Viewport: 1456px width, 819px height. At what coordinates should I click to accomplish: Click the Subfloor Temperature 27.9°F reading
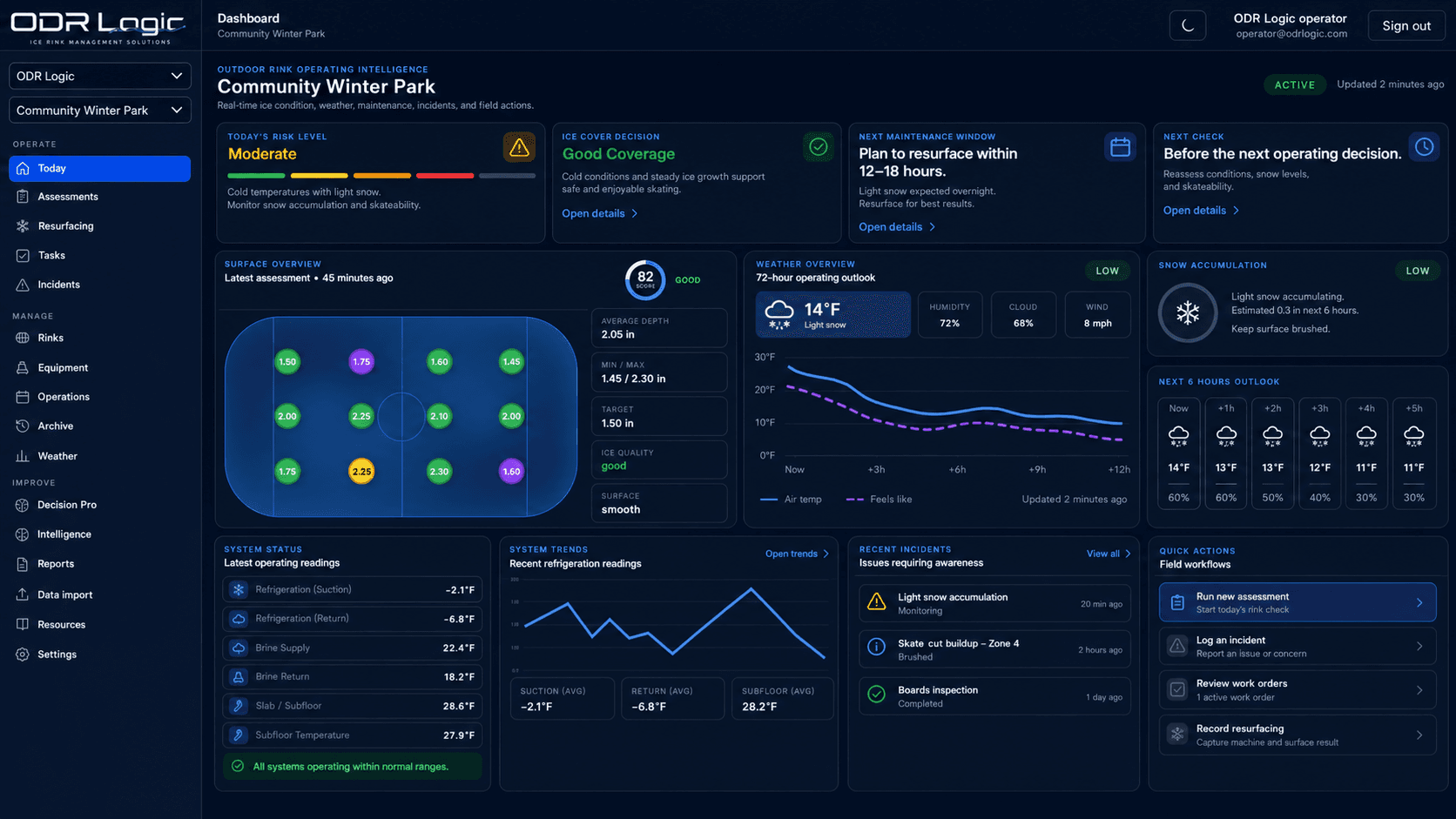click(x=459, y=735)
